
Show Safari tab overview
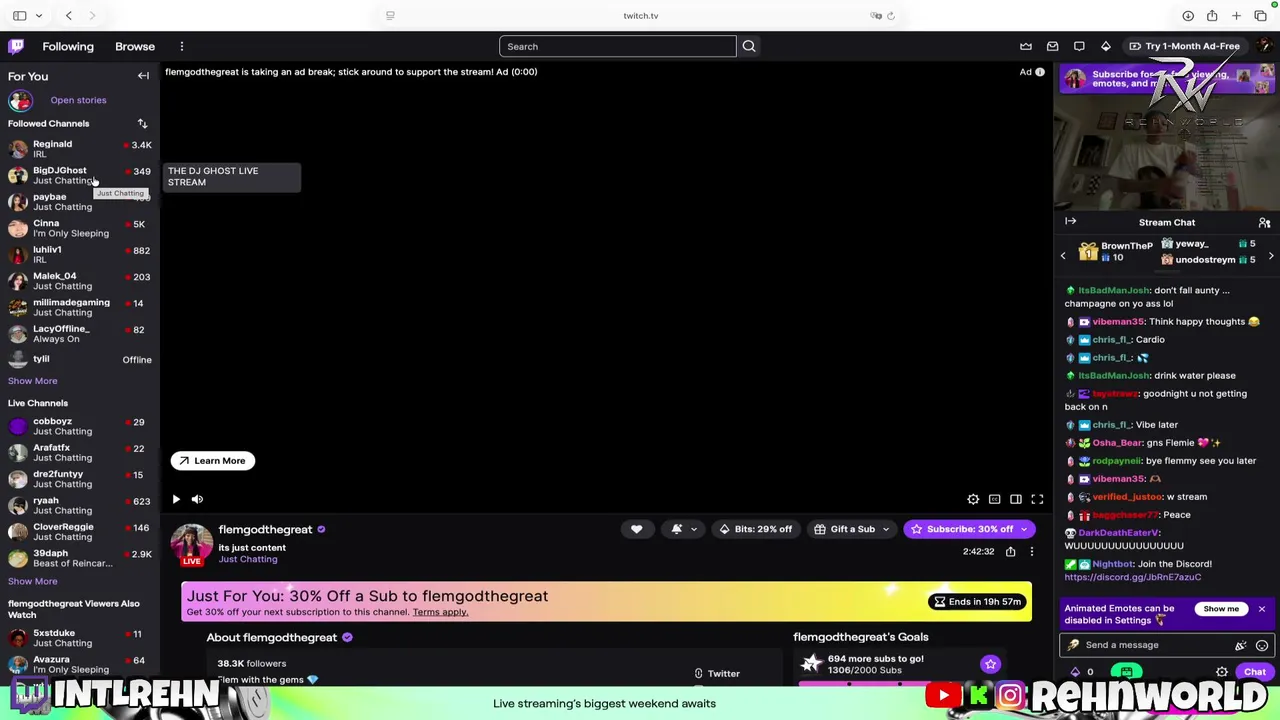(x=1260, y=16)
